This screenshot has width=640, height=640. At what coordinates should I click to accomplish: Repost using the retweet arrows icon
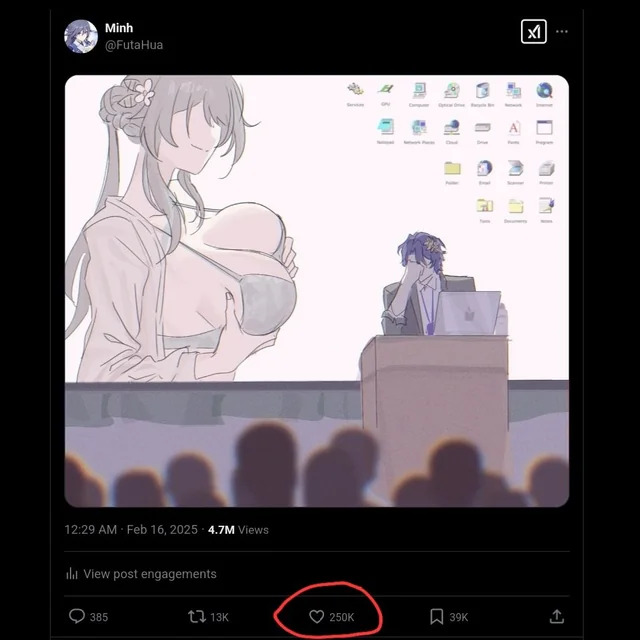tap(197, 616)
